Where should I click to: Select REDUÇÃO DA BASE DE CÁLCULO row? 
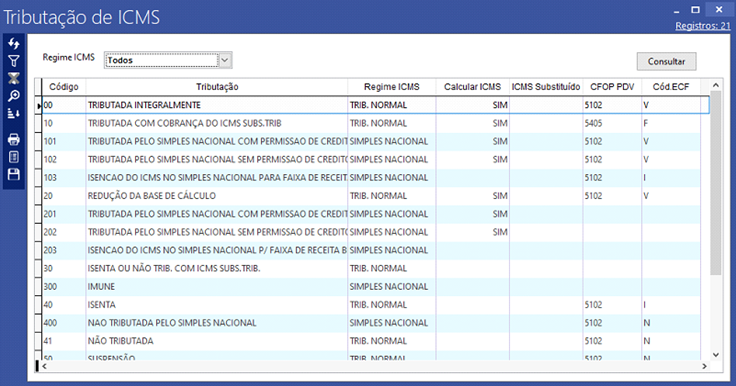click(371, 196)
